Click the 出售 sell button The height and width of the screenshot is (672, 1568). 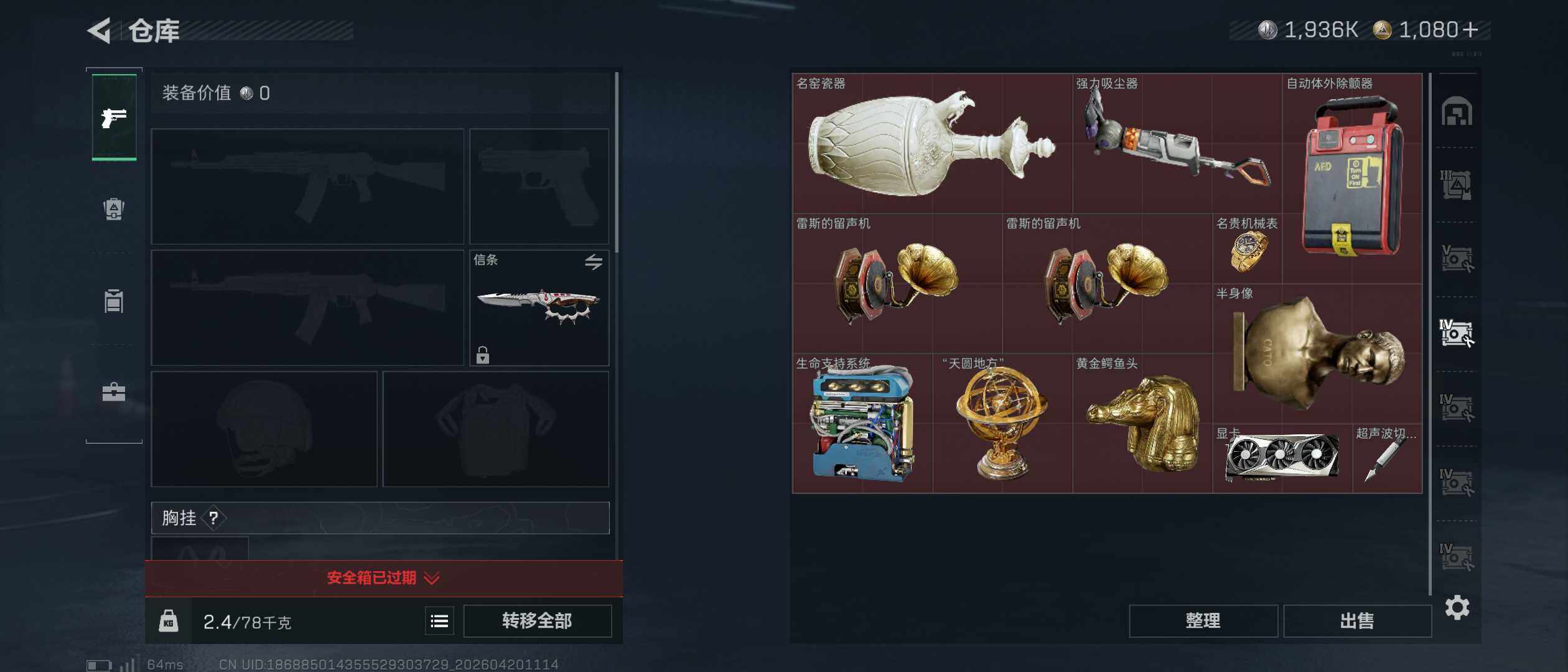click(1358, 621)
